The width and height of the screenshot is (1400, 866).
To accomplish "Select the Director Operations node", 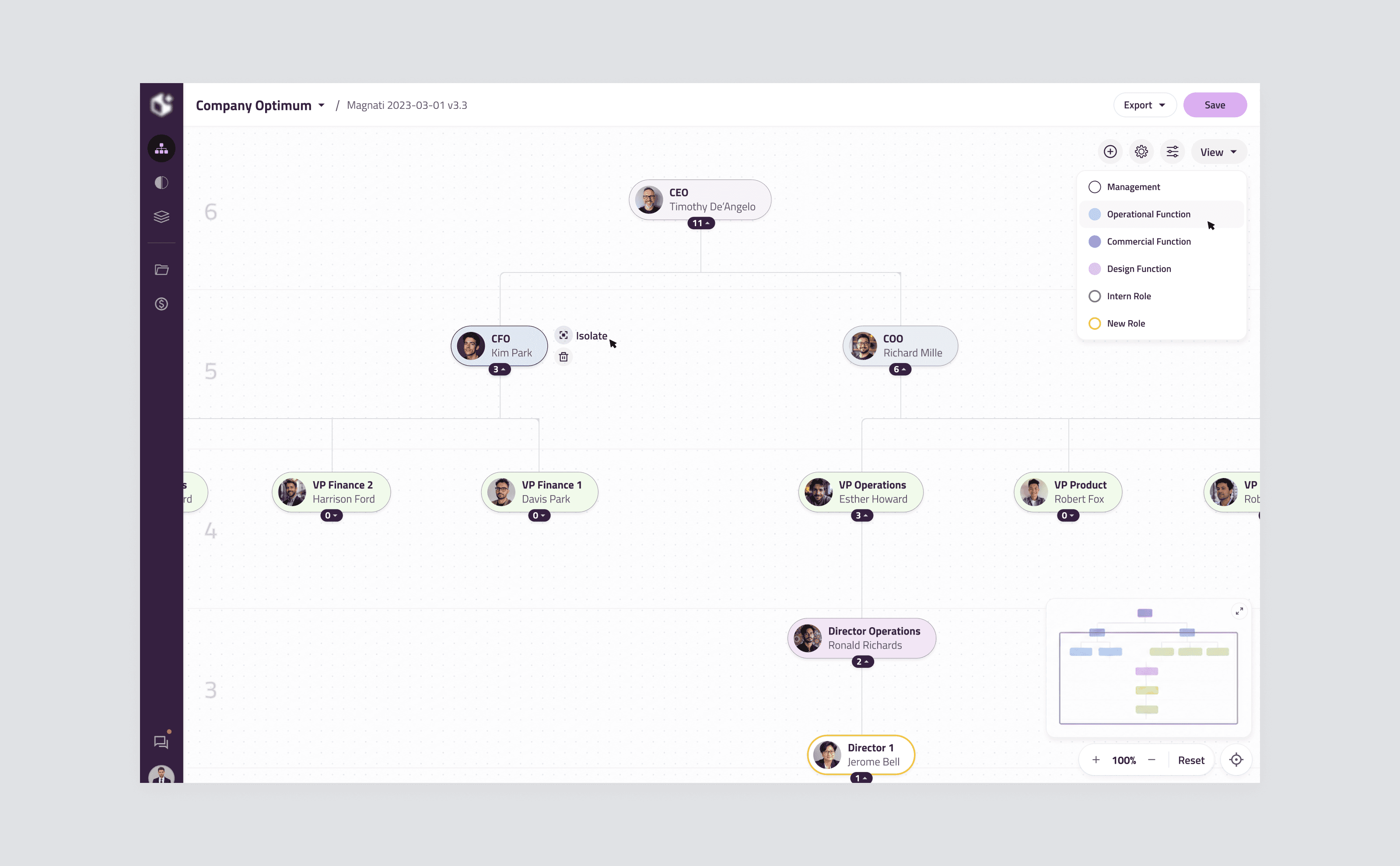I will pos(861,638).
